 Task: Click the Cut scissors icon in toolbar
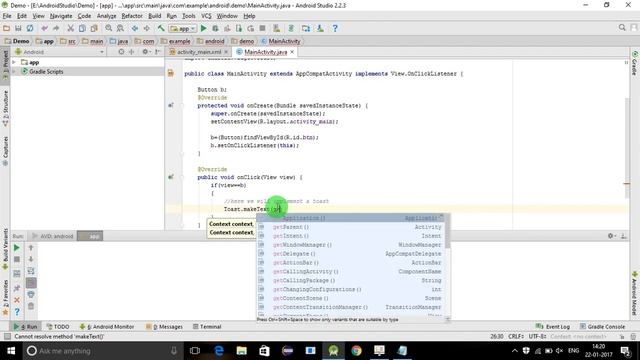71,28
